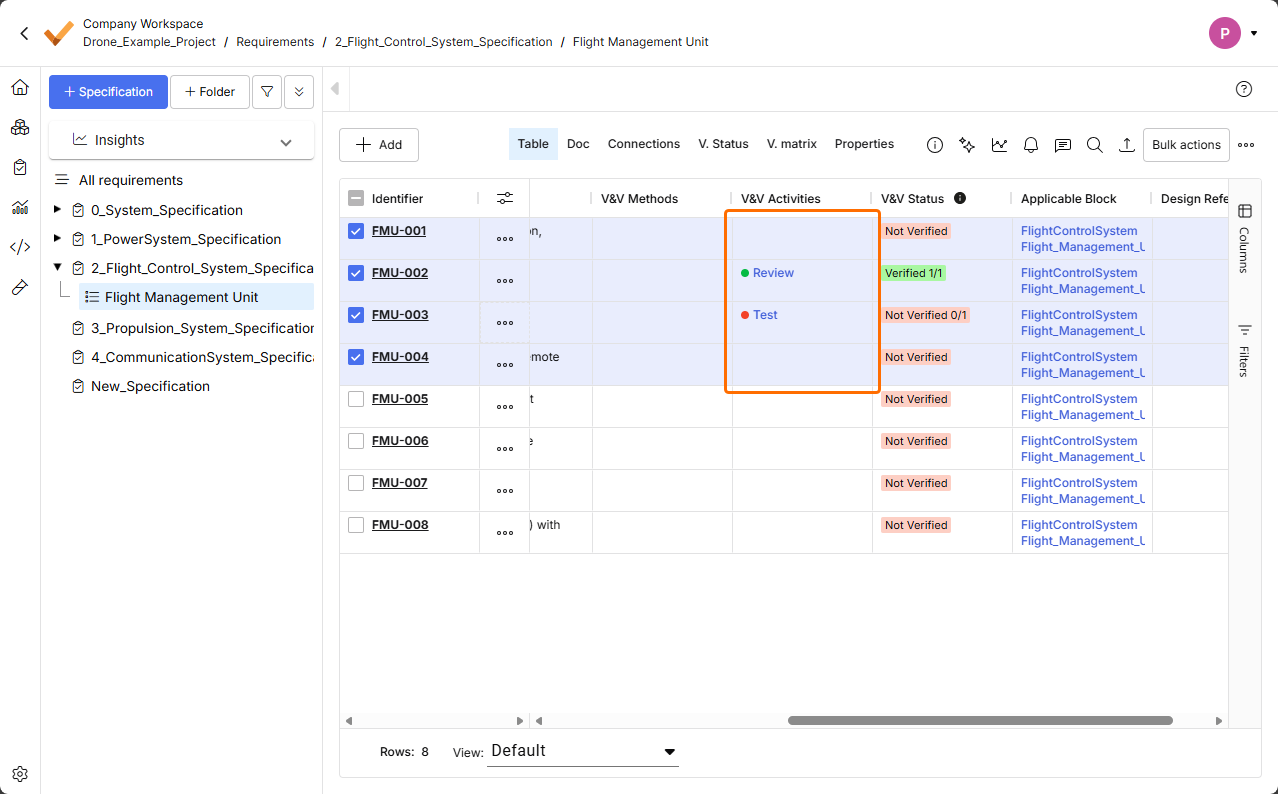This screenshot has width=1278, height=794.
Task: Switch to the Connections tab
Action: (x=643, y=144)
